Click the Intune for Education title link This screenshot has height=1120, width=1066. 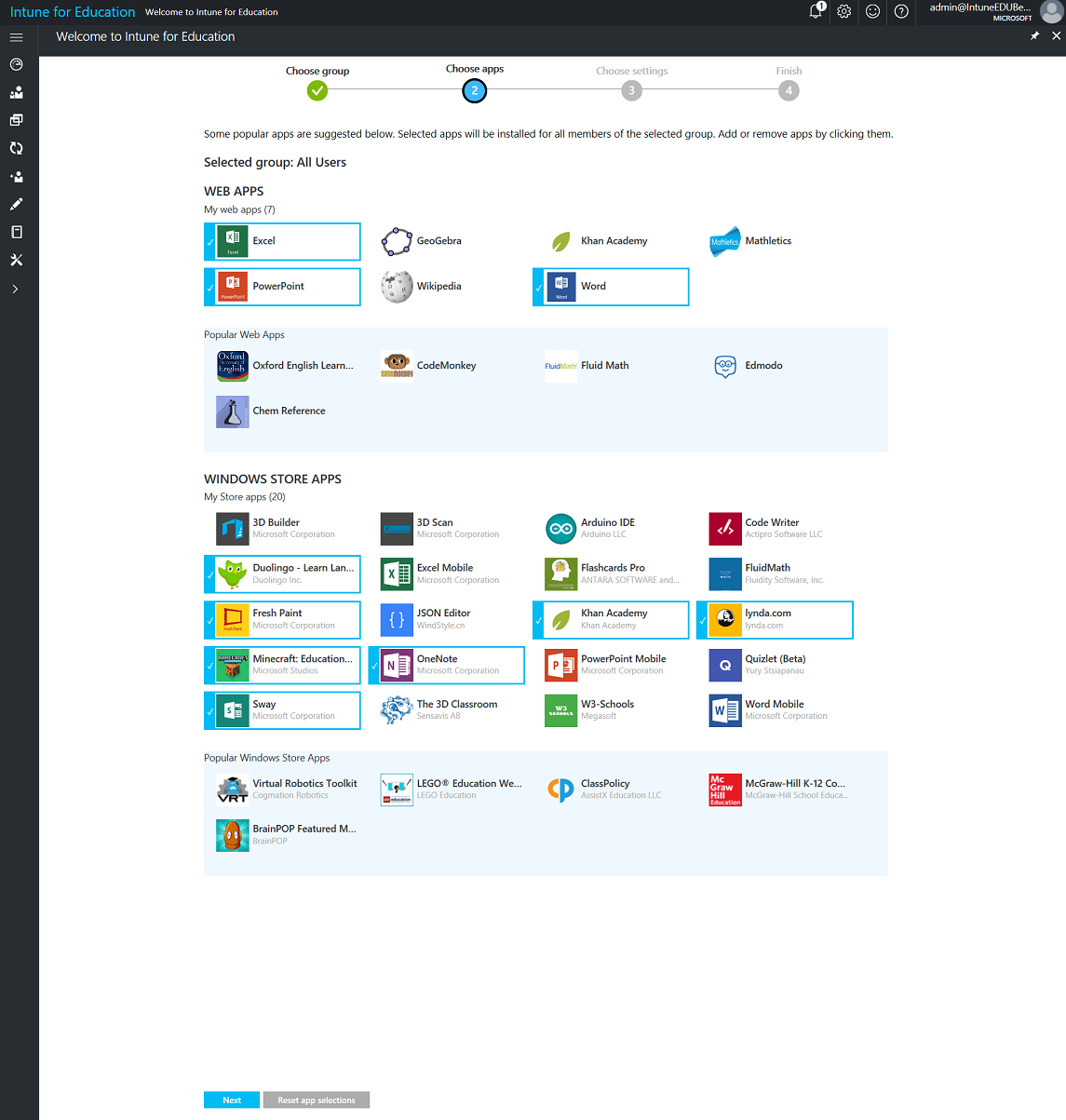coord(73,12)
